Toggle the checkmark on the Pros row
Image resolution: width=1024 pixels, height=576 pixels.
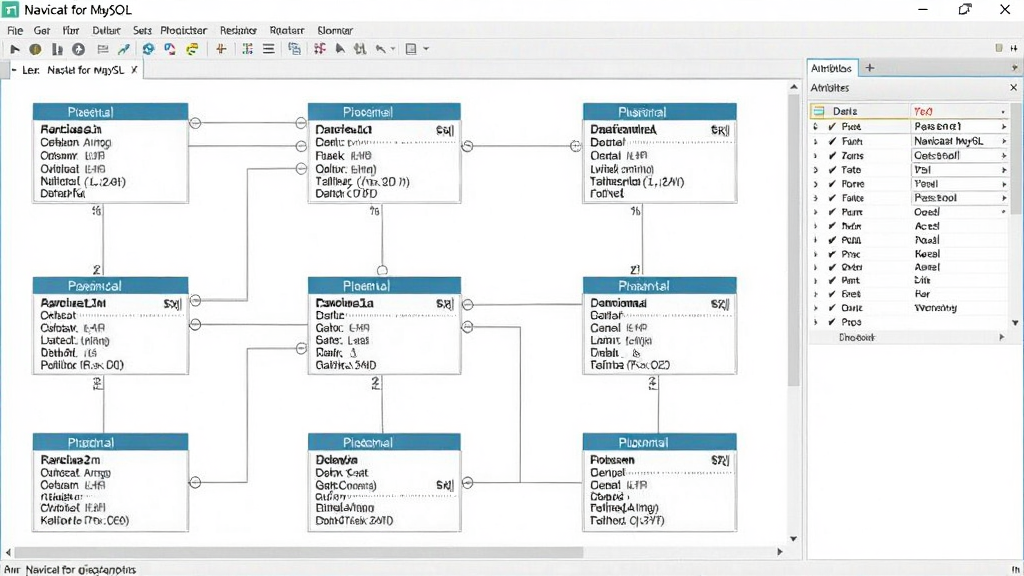click(832, 322)
